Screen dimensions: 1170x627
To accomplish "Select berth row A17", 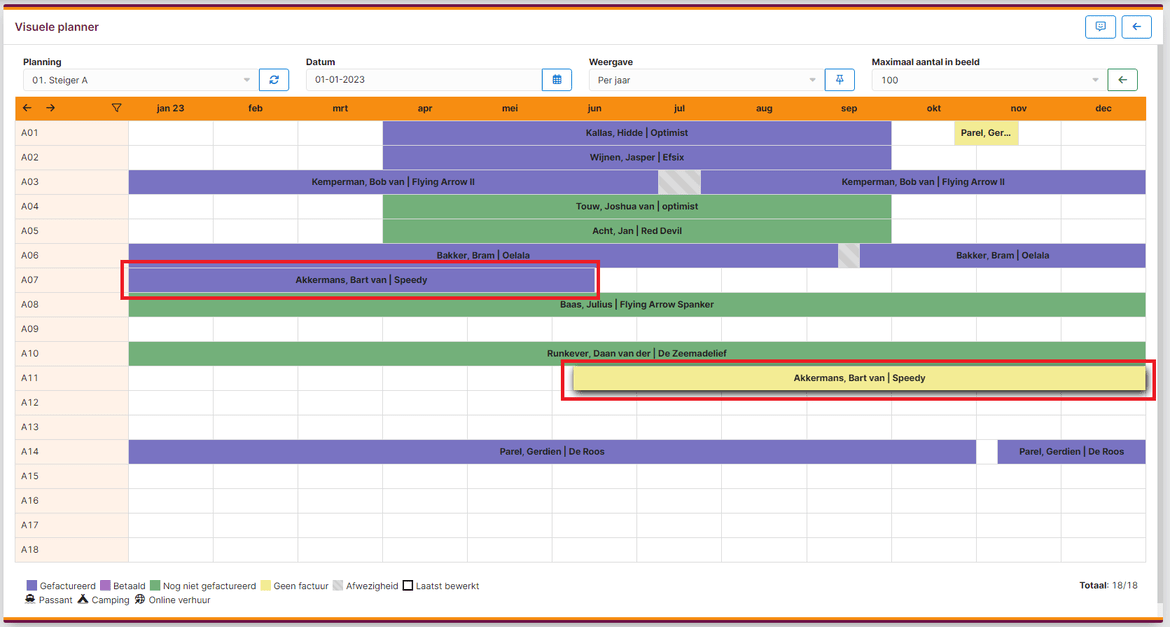I will [x=72, y=525].
